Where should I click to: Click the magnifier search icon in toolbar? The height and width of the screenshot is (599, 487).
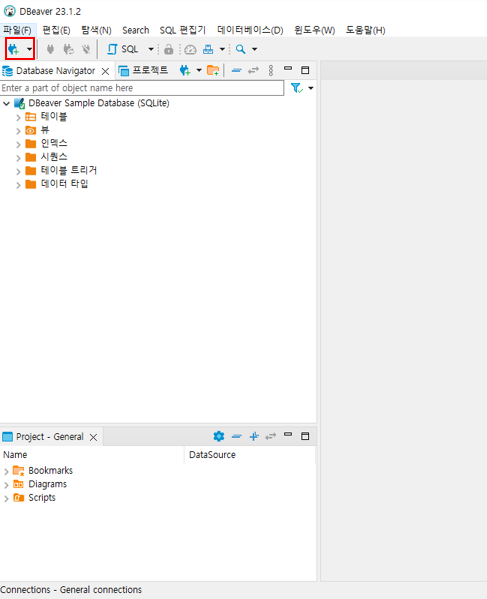[240, 49]
